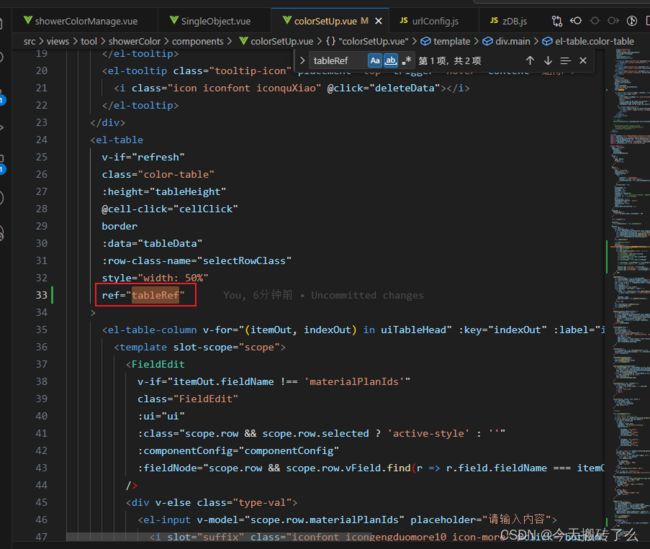Click the Vue icon on showerColorManage.vue tab

click(28, 20)
